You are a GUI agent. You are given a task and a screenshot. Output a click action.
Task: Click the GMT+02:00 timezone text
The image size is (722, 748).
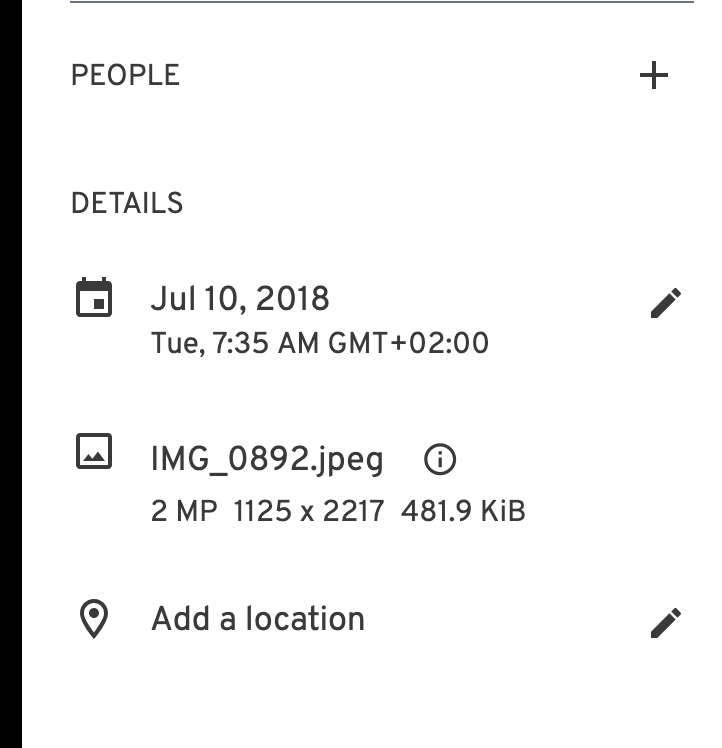click(x=408, y=343)
